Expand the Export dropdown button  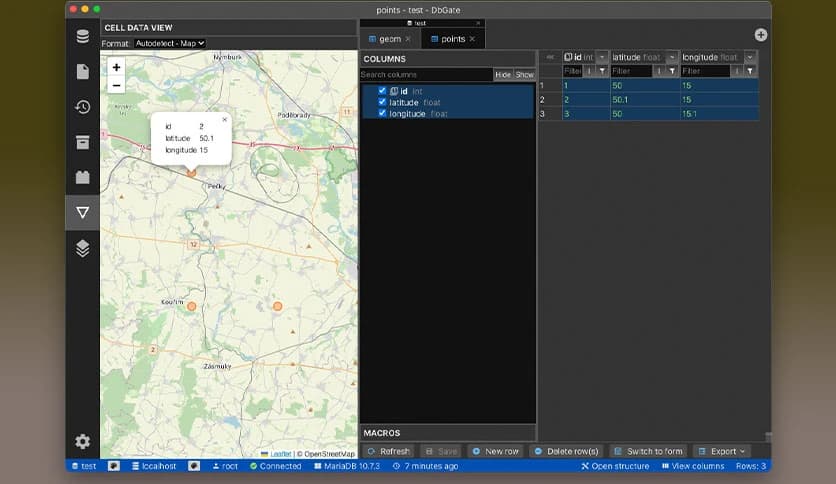[x=721, y=451]
